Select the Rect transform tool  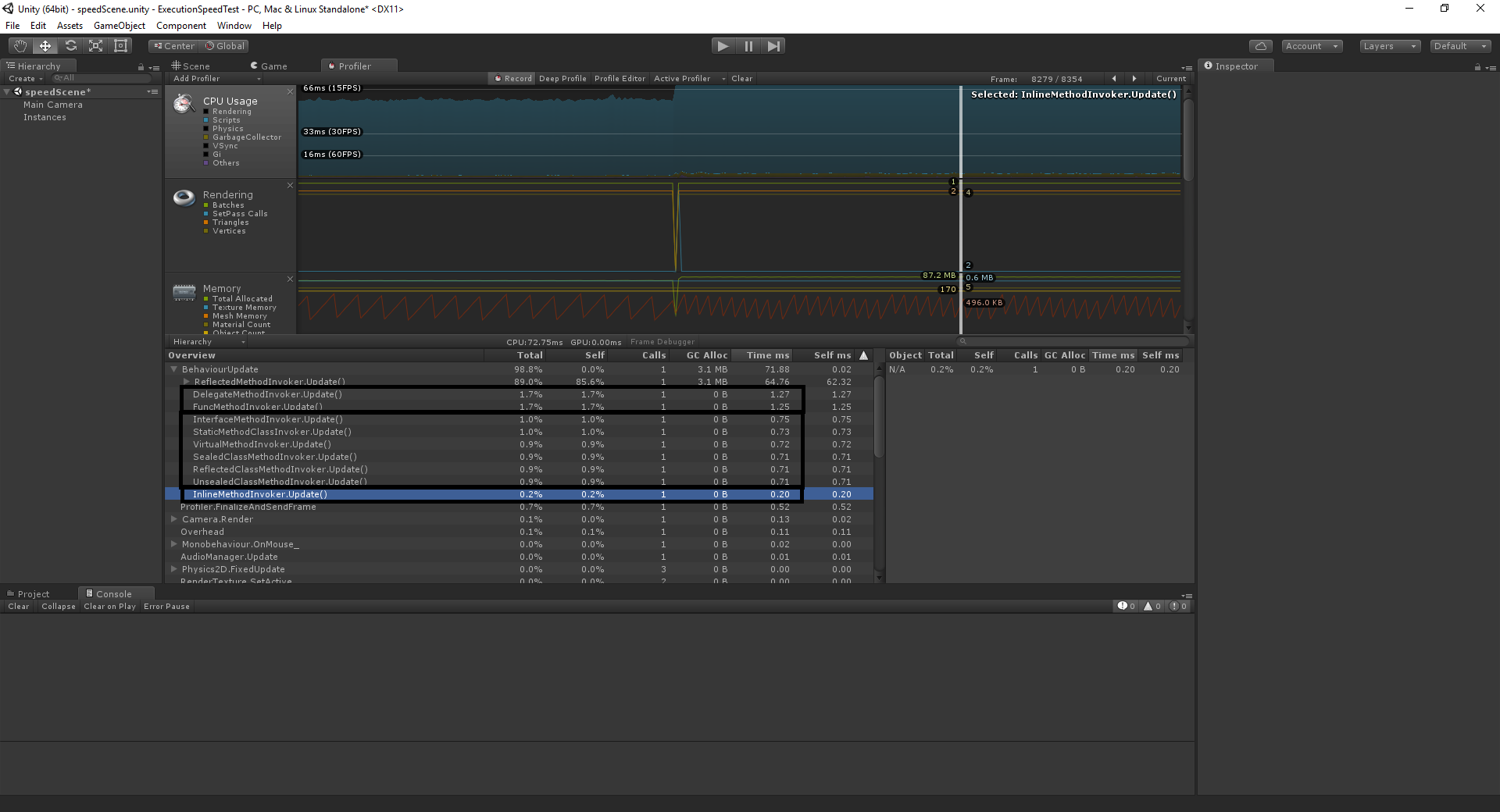[x=120, y=46]
